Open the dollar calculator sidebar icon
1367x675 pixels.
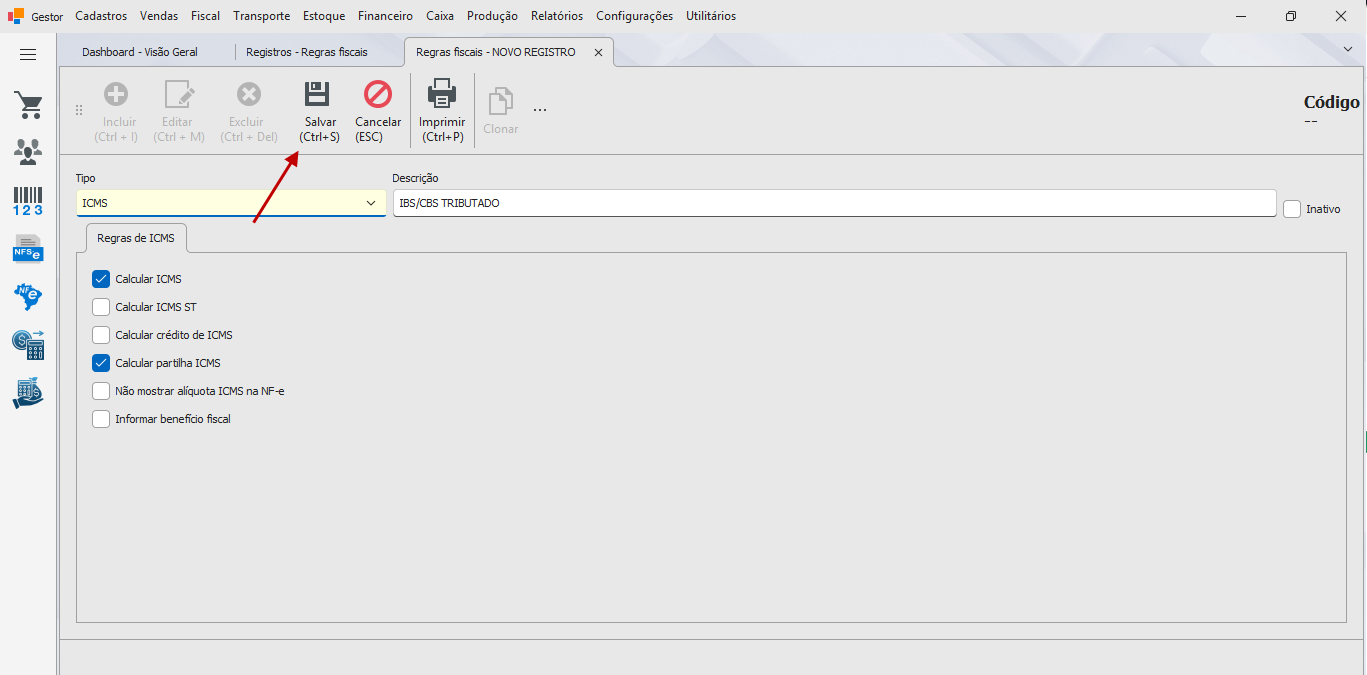28,345
